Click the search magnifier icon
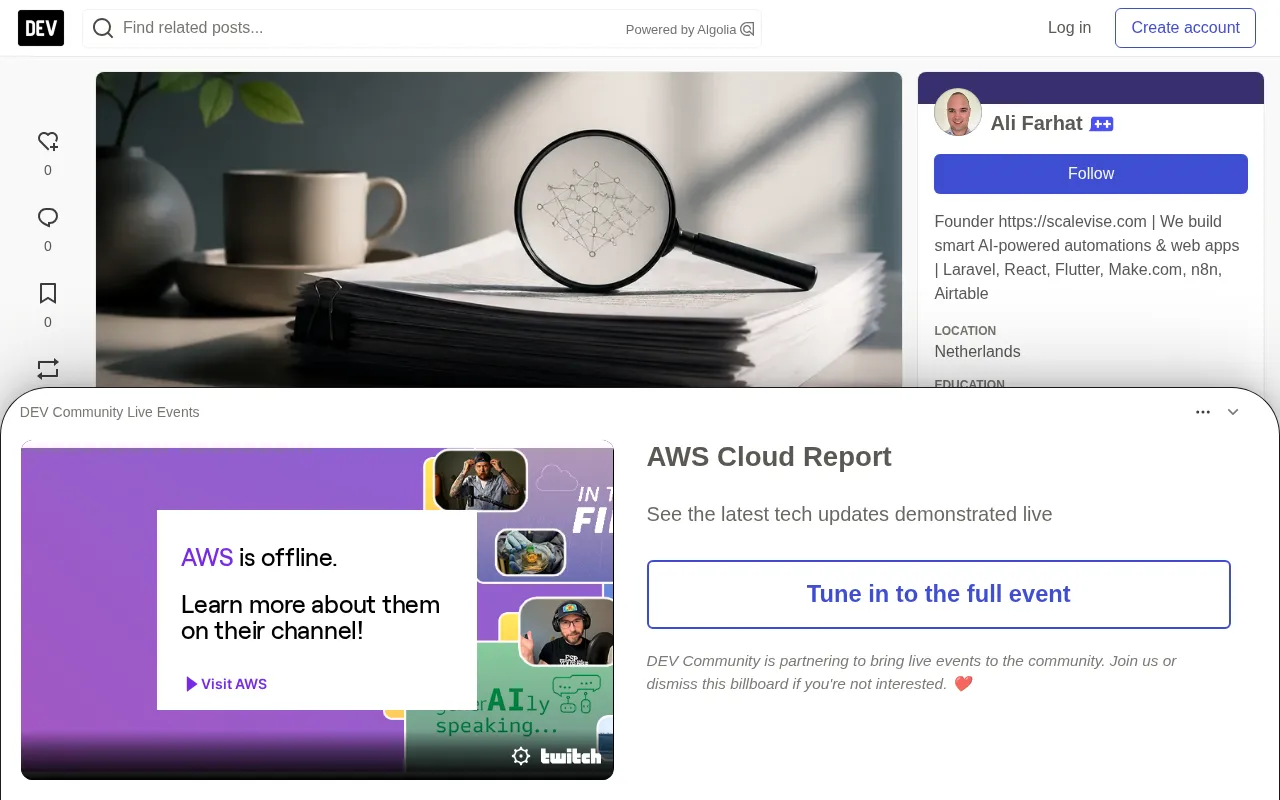The image size is (1280, 800). pyautogui.click(x=103, y=28)
